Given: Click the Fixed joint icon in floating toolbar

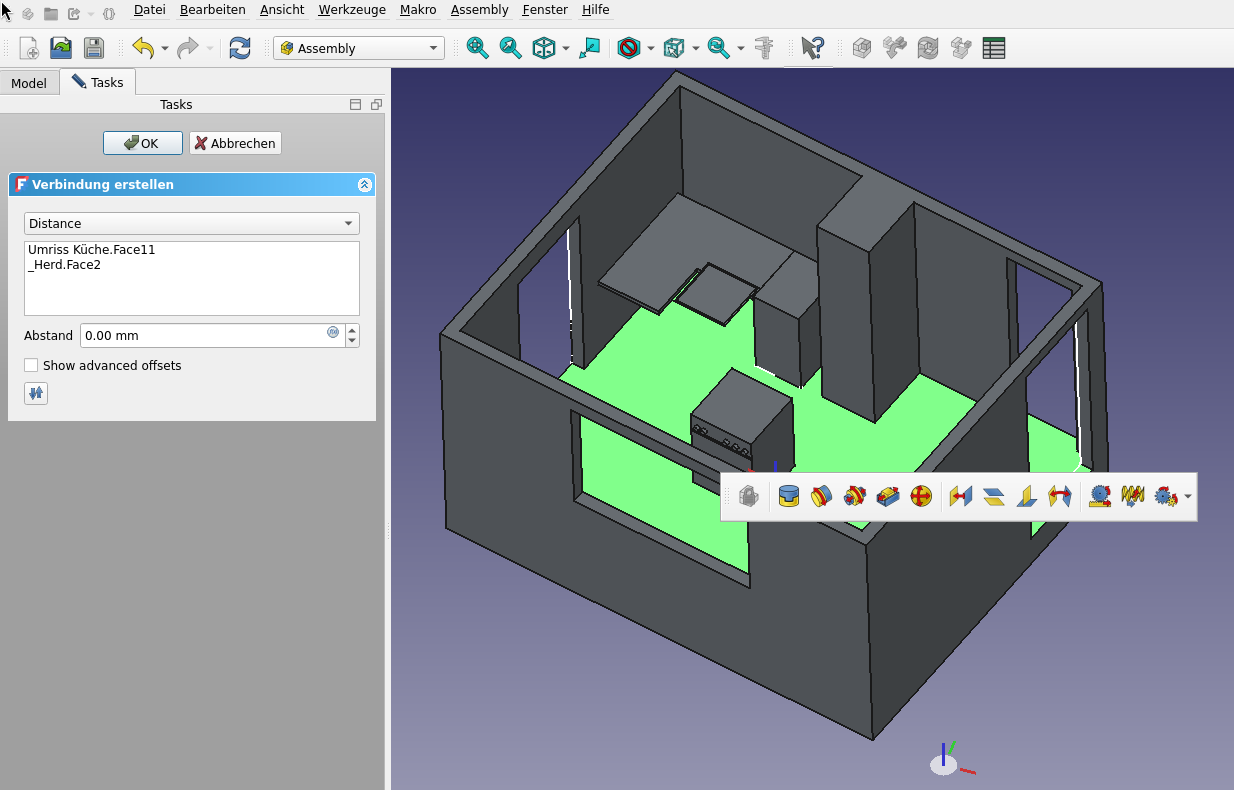Looking at the screenshot, I should click(788, 496).
